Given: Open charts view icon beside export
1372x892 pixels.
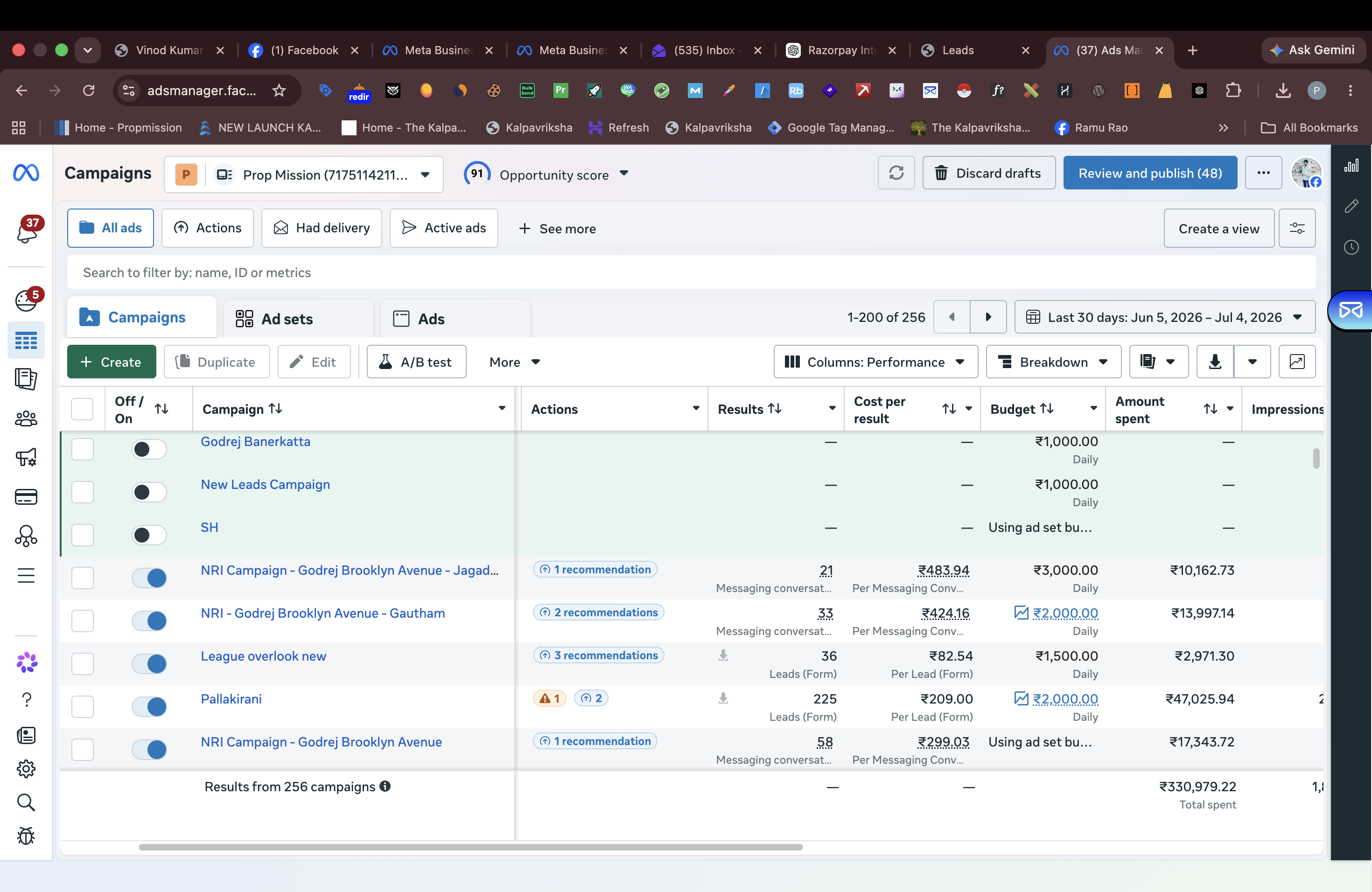Looking at the screenshot, I should [1297, 362].
